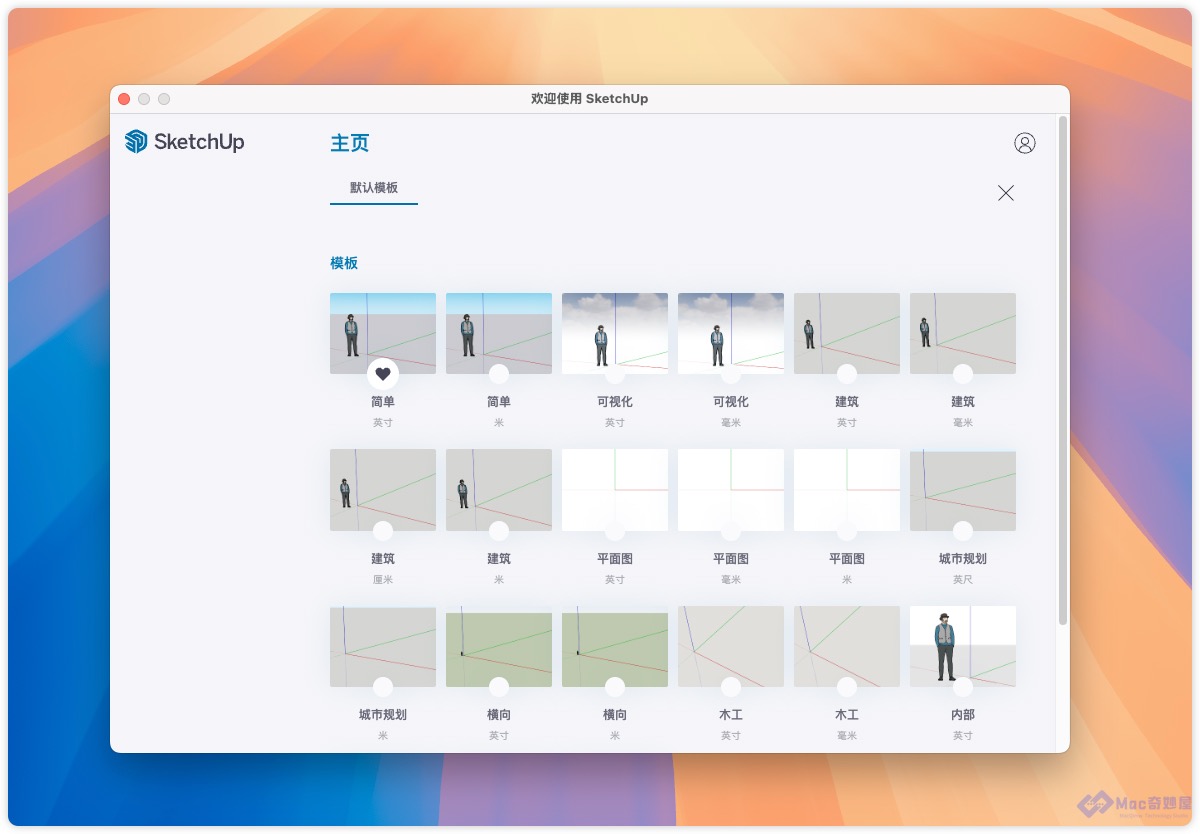Image resolution: width=1200 pixels, height=834 pixels.
Task: Mark 建筑 英寸 template as default
Action: [847, 374]
